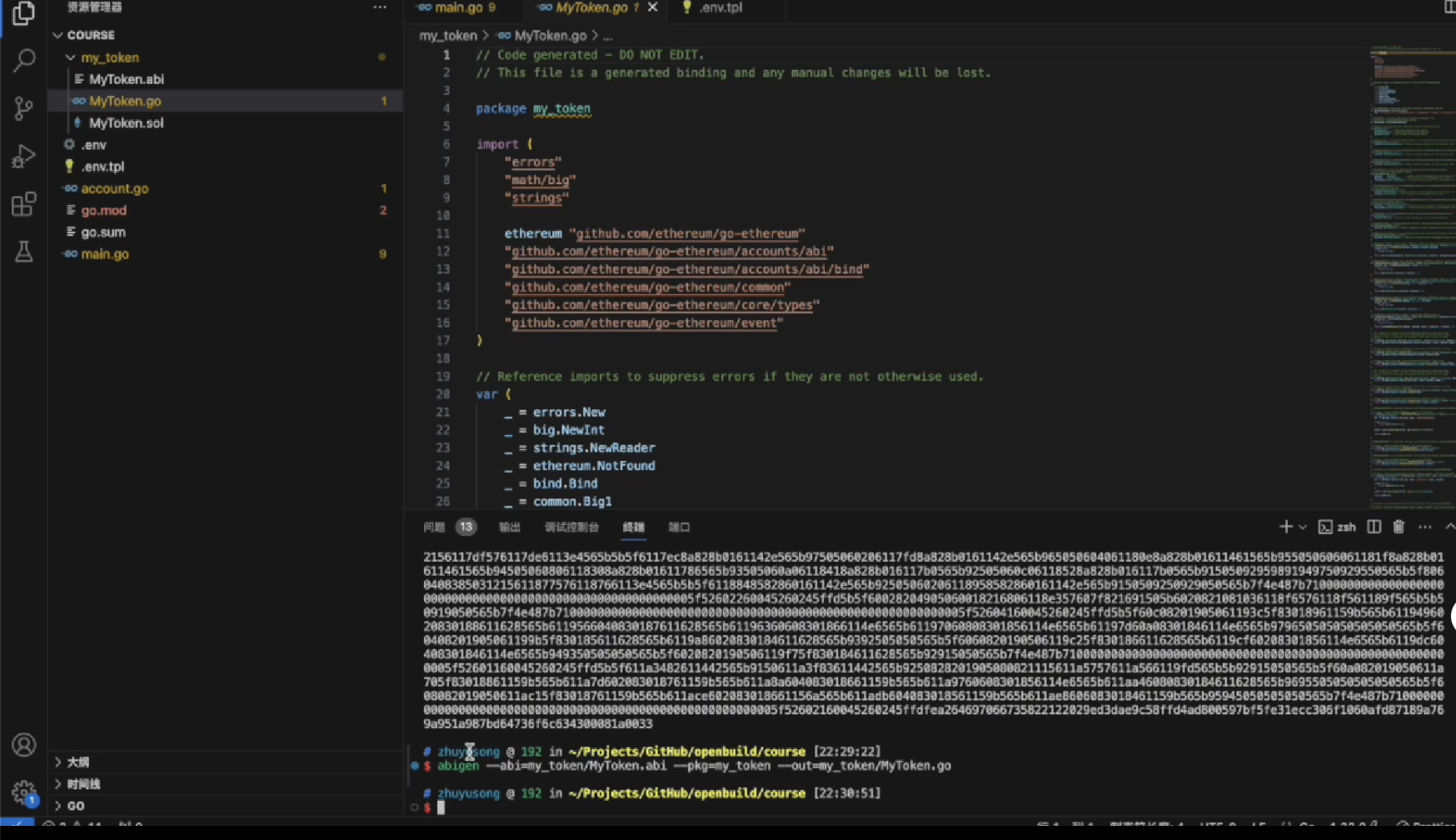Open the new terminal profile dropdown arrow
Image resolution: width=1456 pixels, height=840 pixels.
1303,527
